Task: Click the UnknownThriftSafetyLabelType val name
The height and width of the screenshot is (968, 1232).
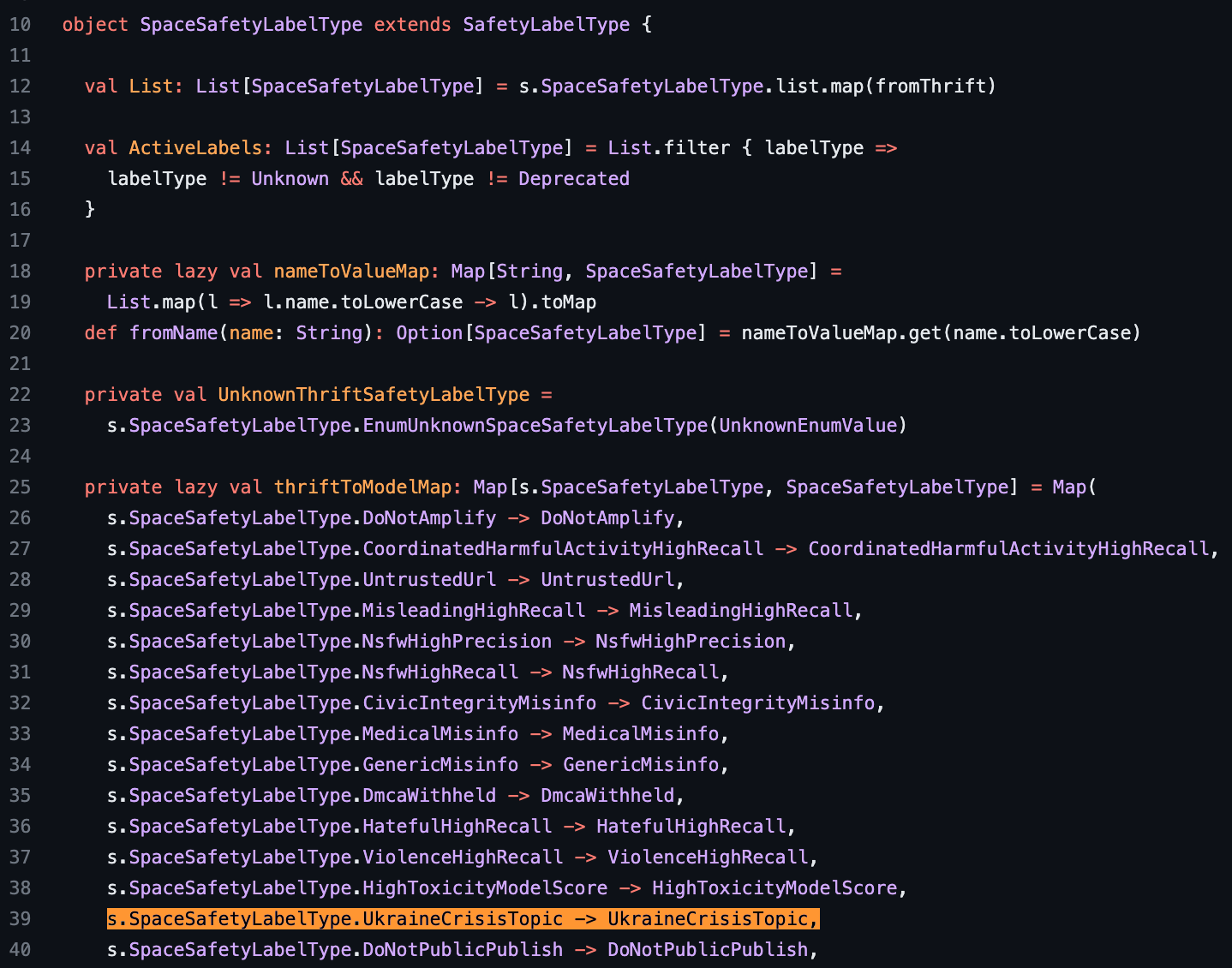Action: [x=374, y=394]
